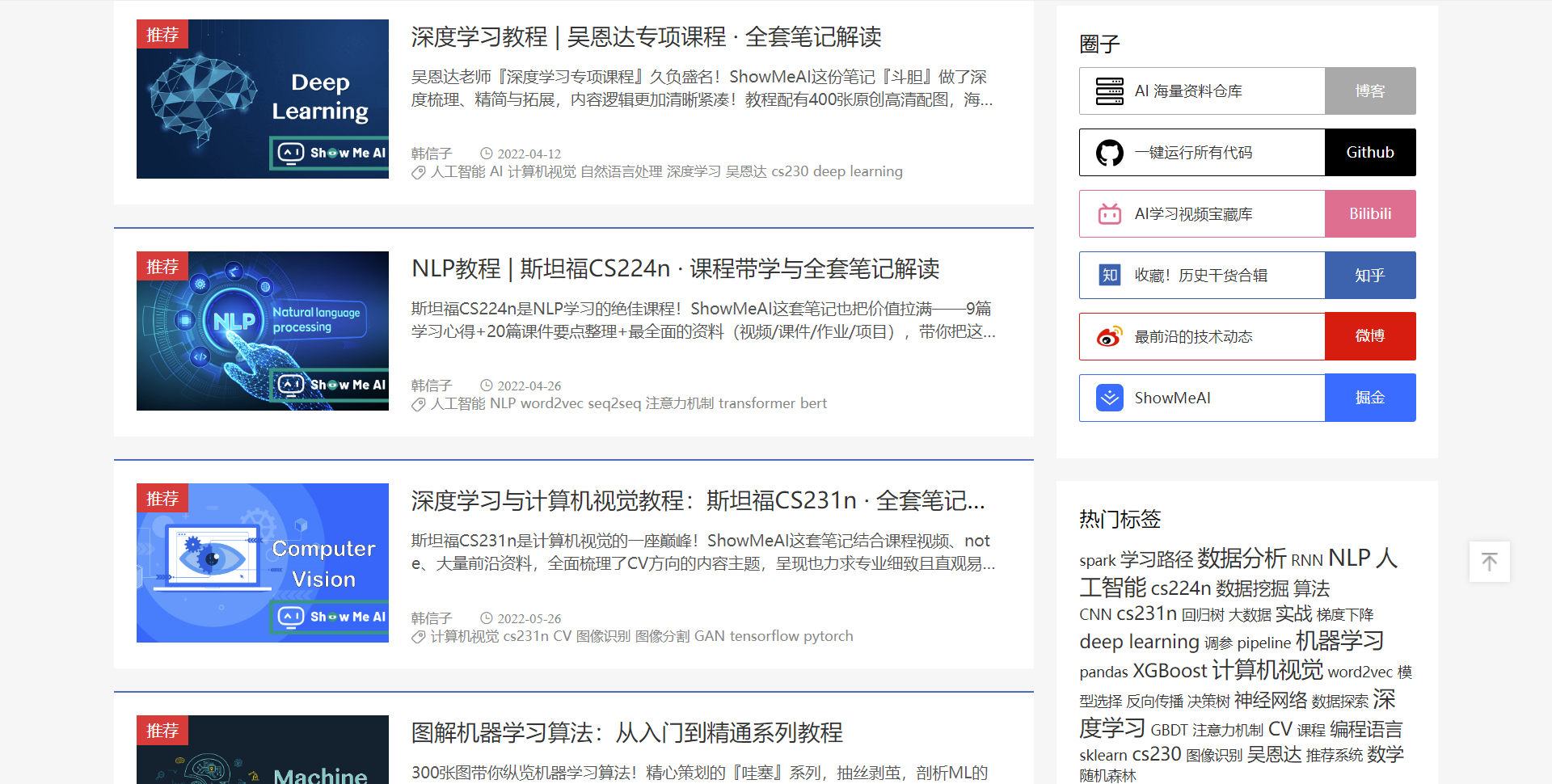
Task: Select the XGBoost hot tag
Action: point(1169,671)
